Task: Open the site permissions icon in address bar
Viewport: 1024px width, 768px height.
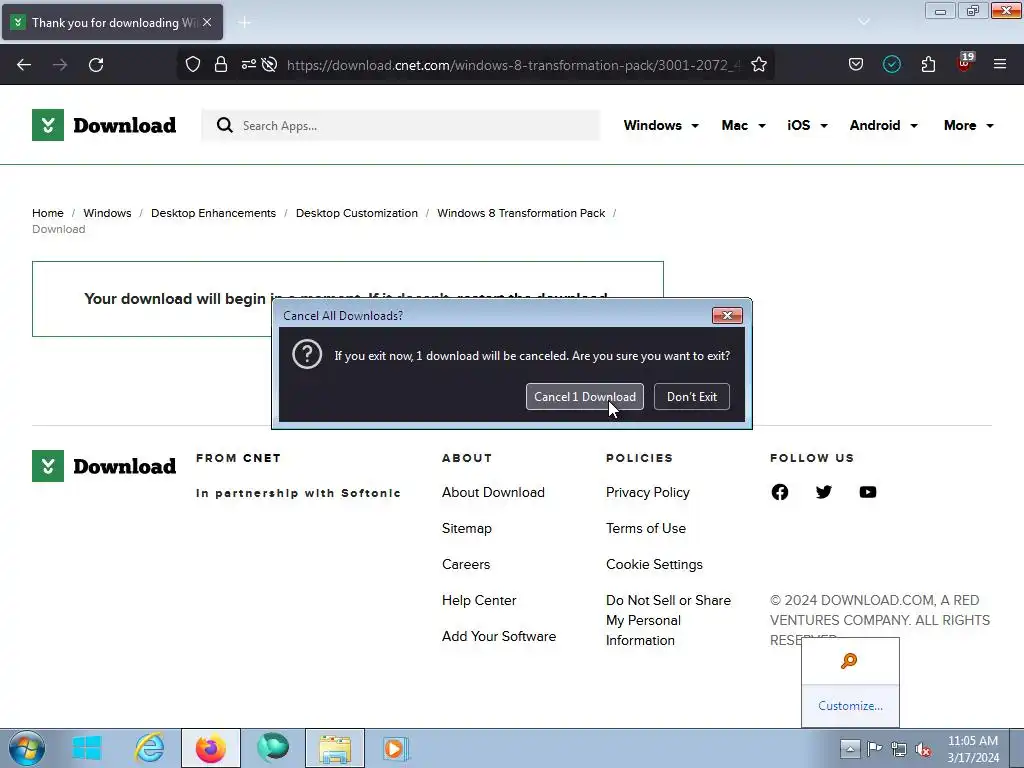Action: point(248,65)
